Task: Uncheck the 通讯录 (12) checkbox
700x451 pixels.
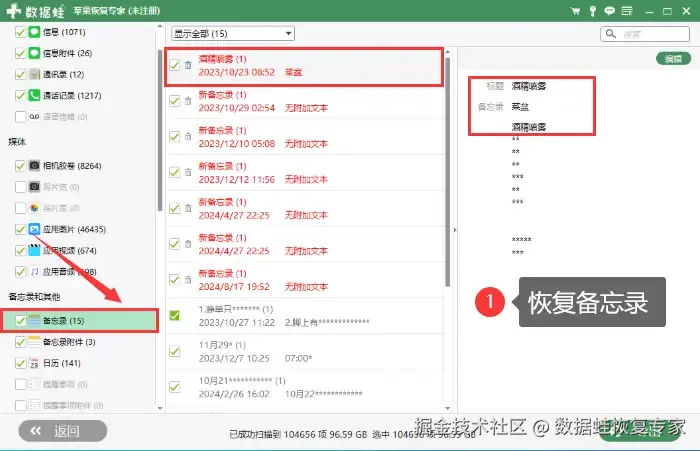Action: [20, 74]
